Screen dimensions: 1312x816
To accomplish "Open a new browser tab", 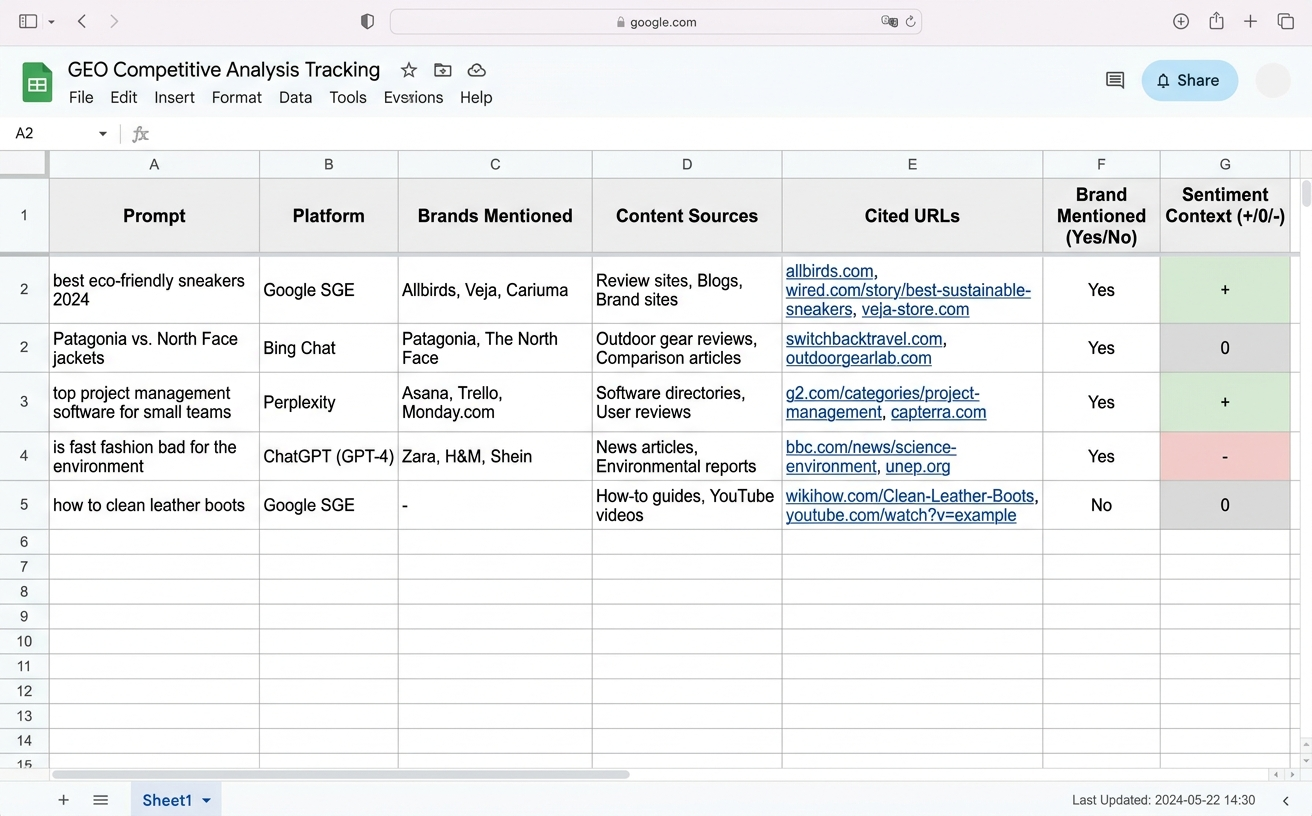I will 1250,21.
